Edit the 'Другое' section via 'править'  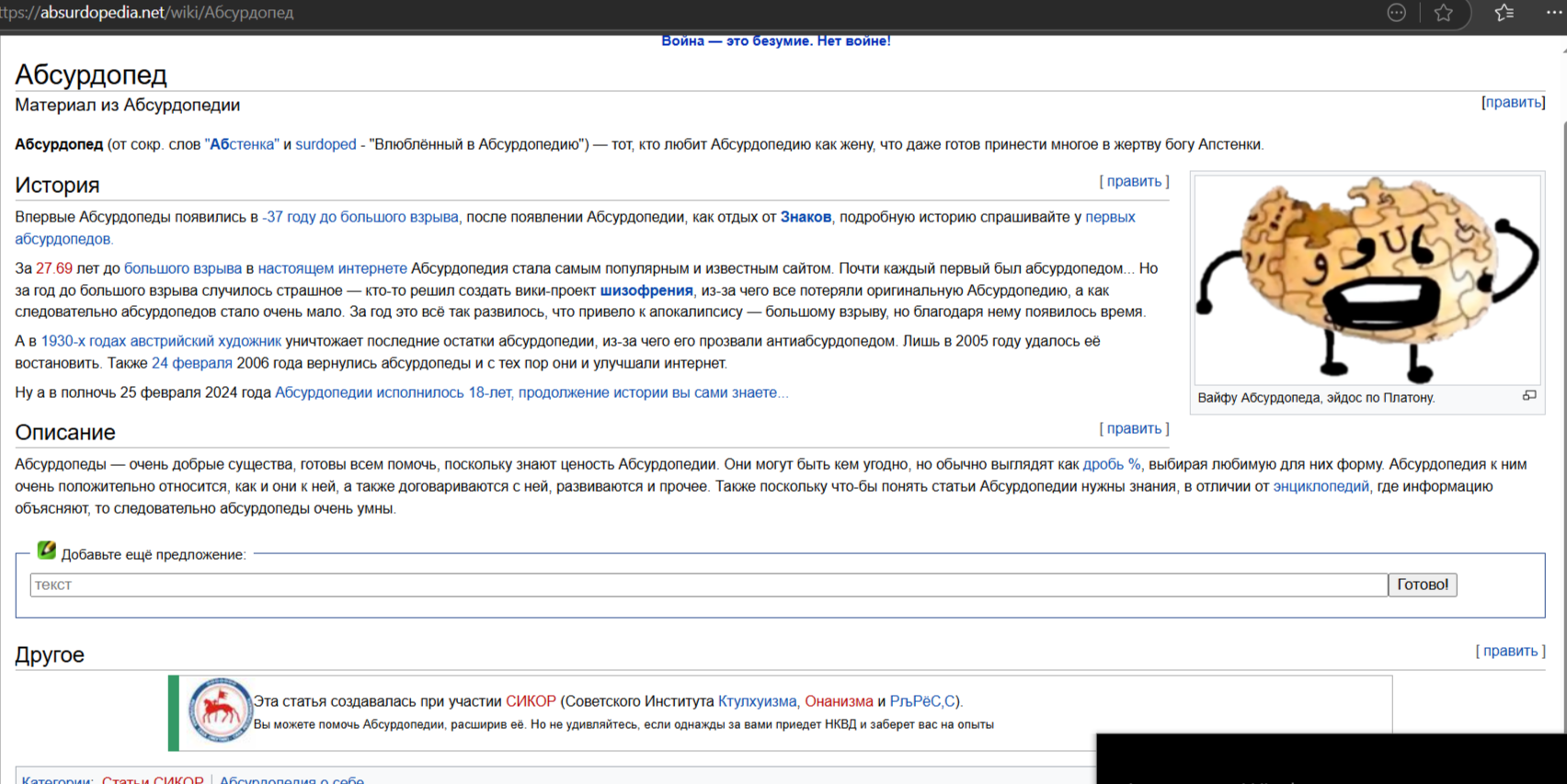(x=1510, y=651)
